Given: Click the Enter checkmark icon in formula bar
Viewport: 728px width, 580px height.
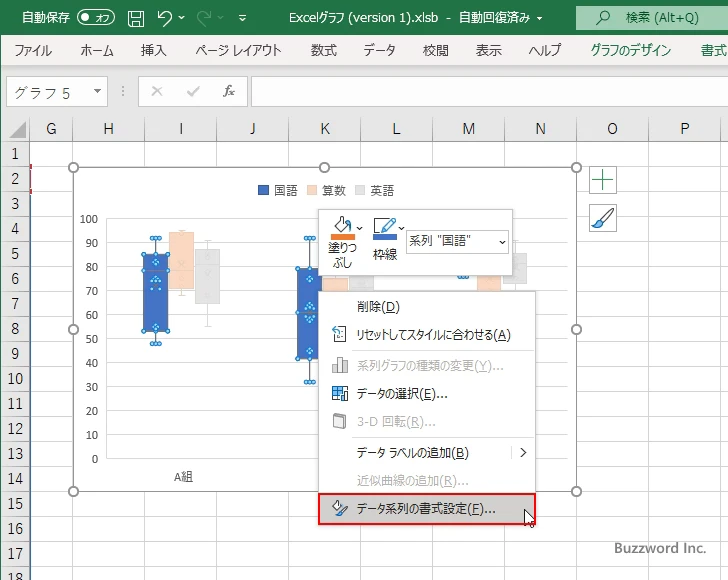Looking at the screenshot, I should coord(193,91).
